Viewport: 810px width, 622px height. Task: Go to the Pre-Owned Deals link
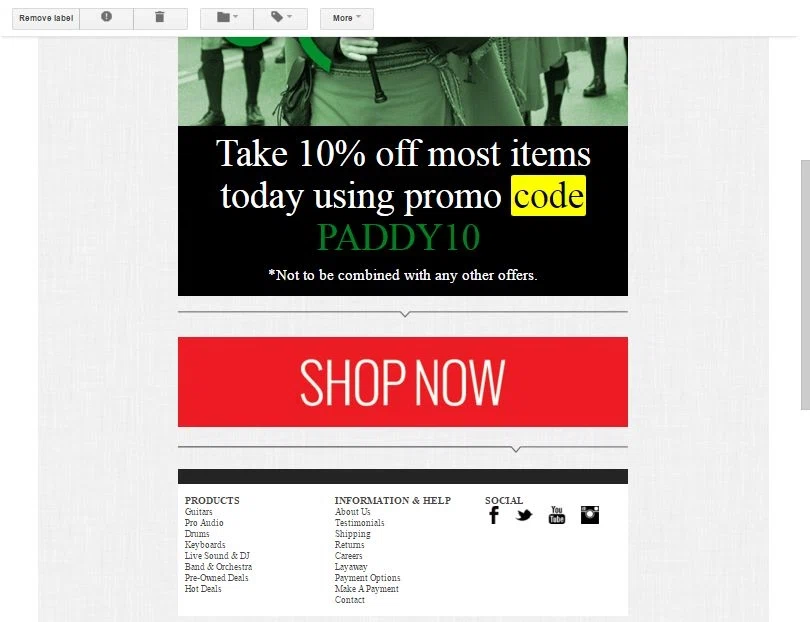[216, 578]
